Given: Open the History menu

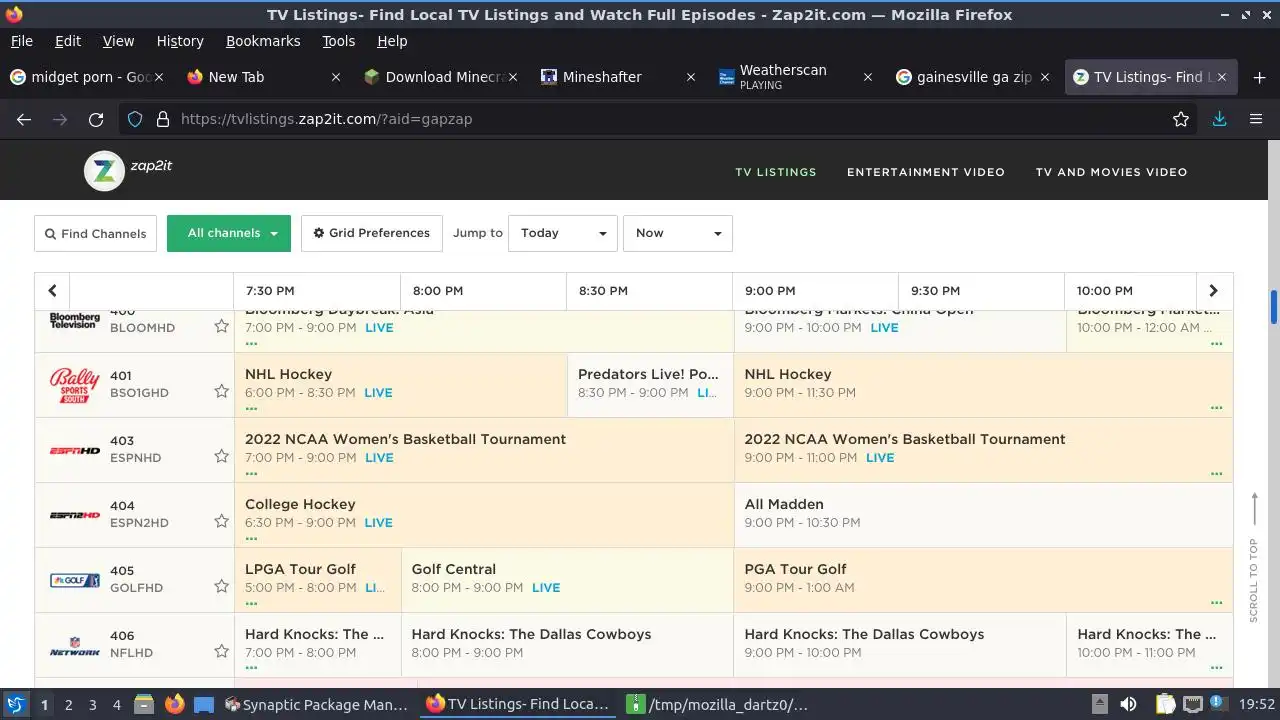Looking at the screenshot, I should [180, 41].
